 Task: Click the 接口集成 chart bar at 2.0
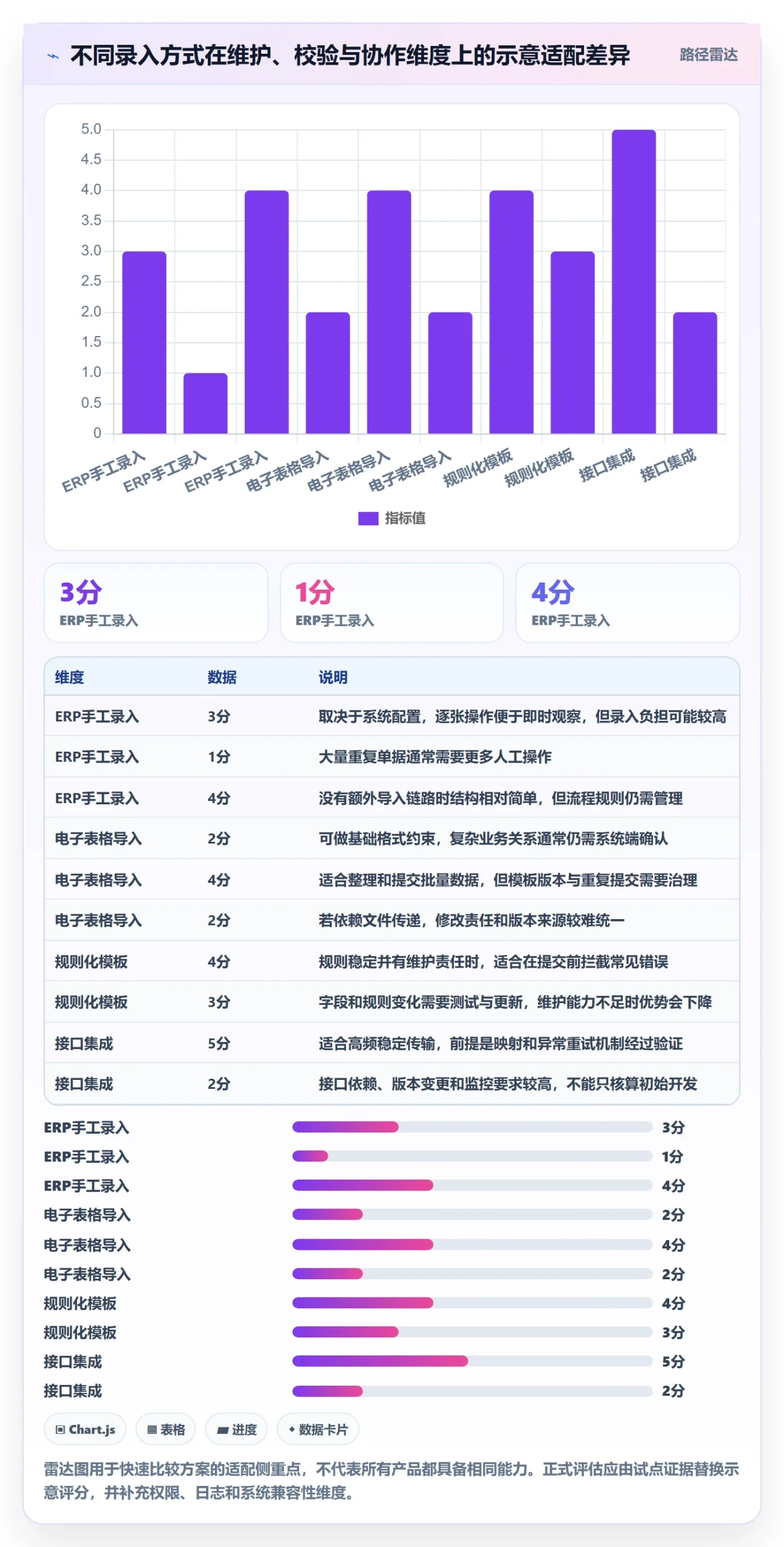coord(695,373)
